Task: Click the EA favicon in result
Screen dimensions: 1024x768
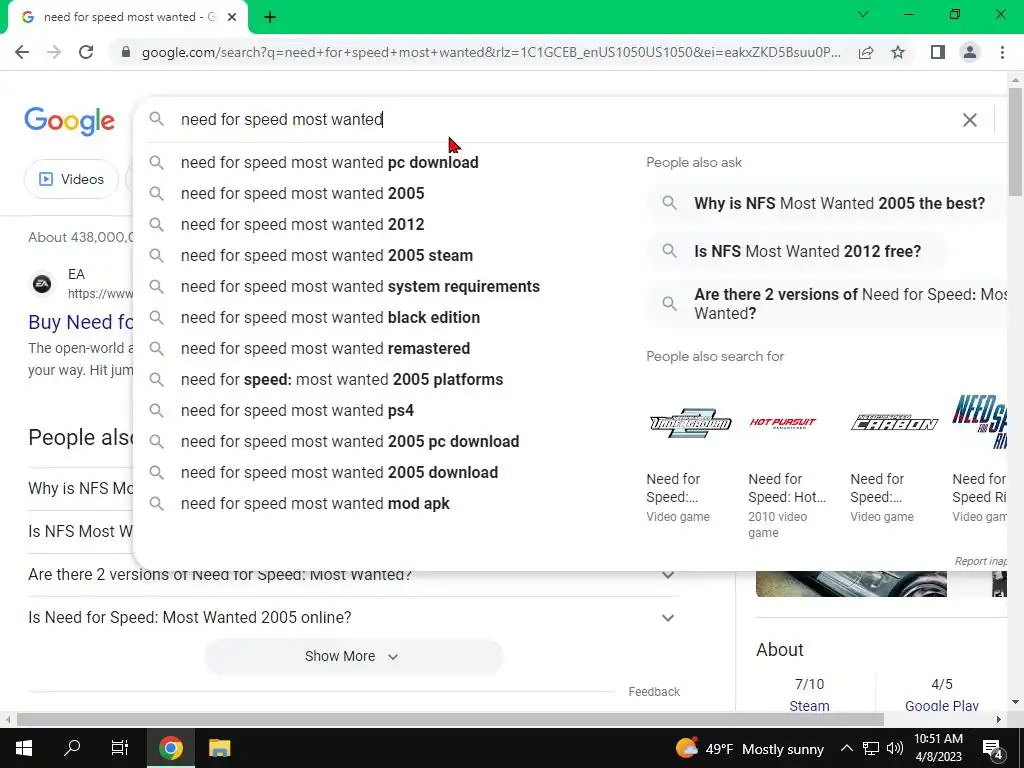Action: click(x=42, y=284)
